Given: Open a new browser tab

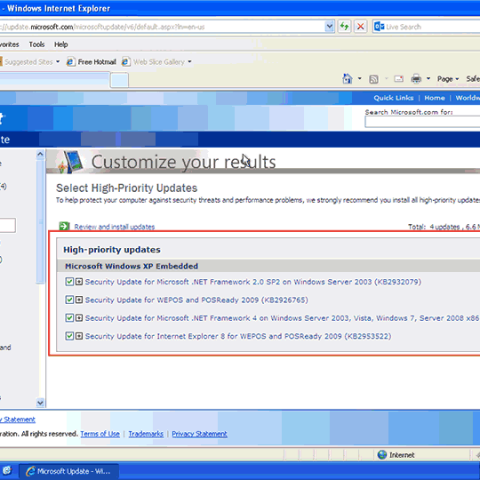Looking at the screenshot, I should pos(119,80).
